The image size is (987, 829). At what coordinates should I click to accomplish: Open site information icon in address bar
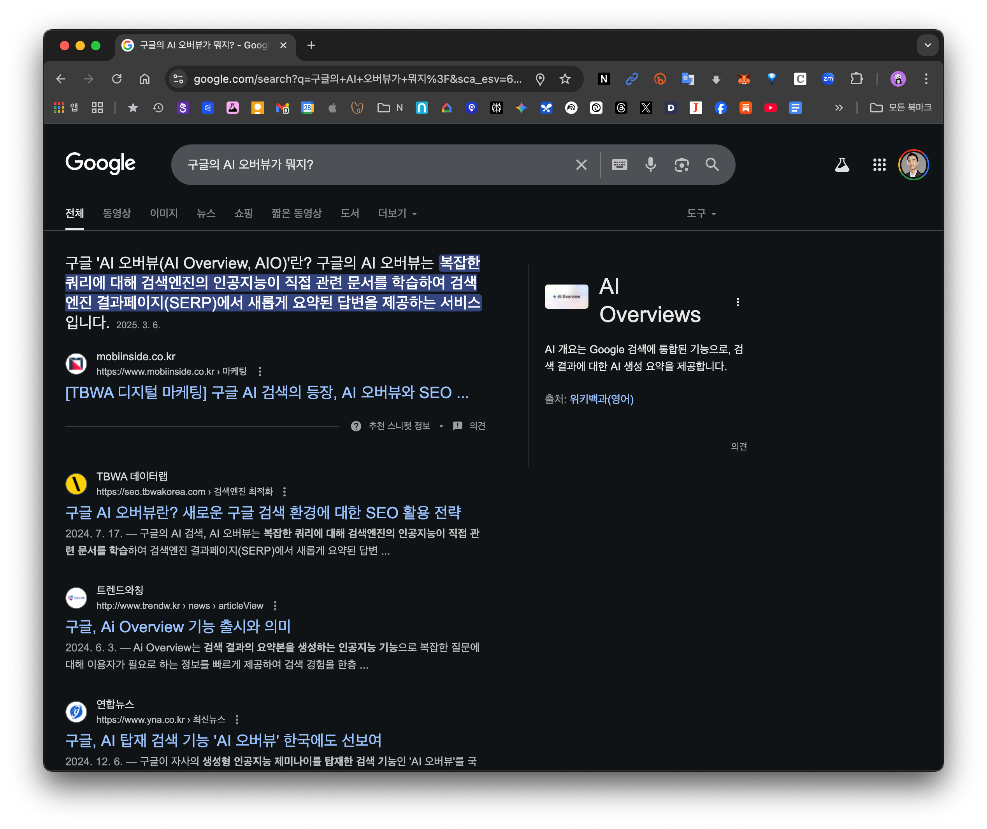[178, 79]
